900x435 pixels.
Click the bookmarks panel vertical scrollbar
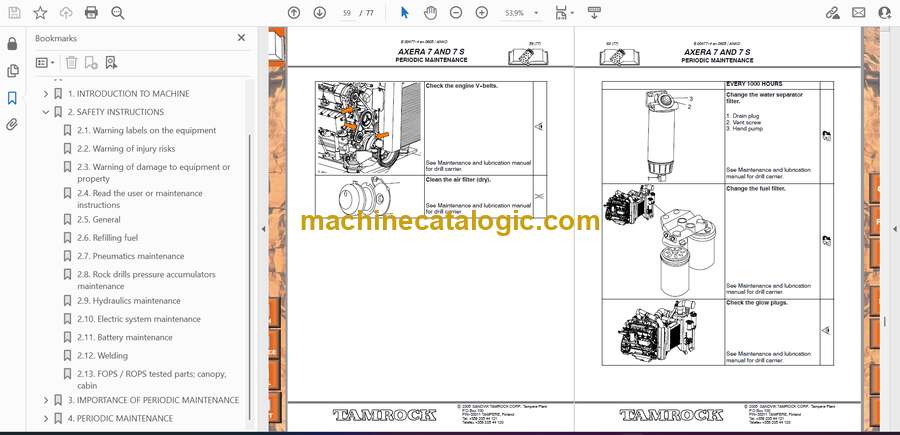click(x=249, y=275)
